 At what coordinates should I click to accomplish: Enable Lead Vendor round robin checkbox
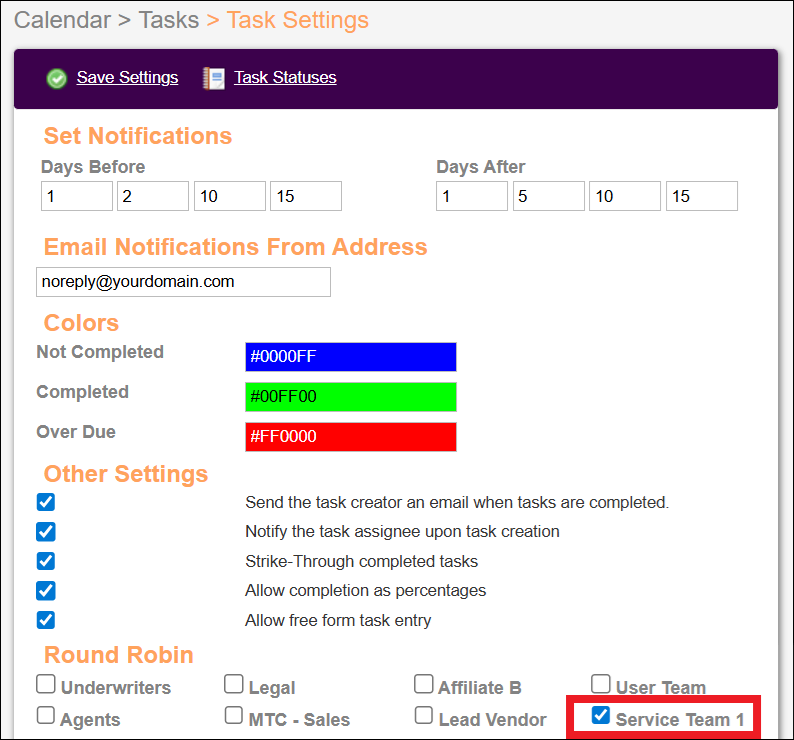pos(423,716)
